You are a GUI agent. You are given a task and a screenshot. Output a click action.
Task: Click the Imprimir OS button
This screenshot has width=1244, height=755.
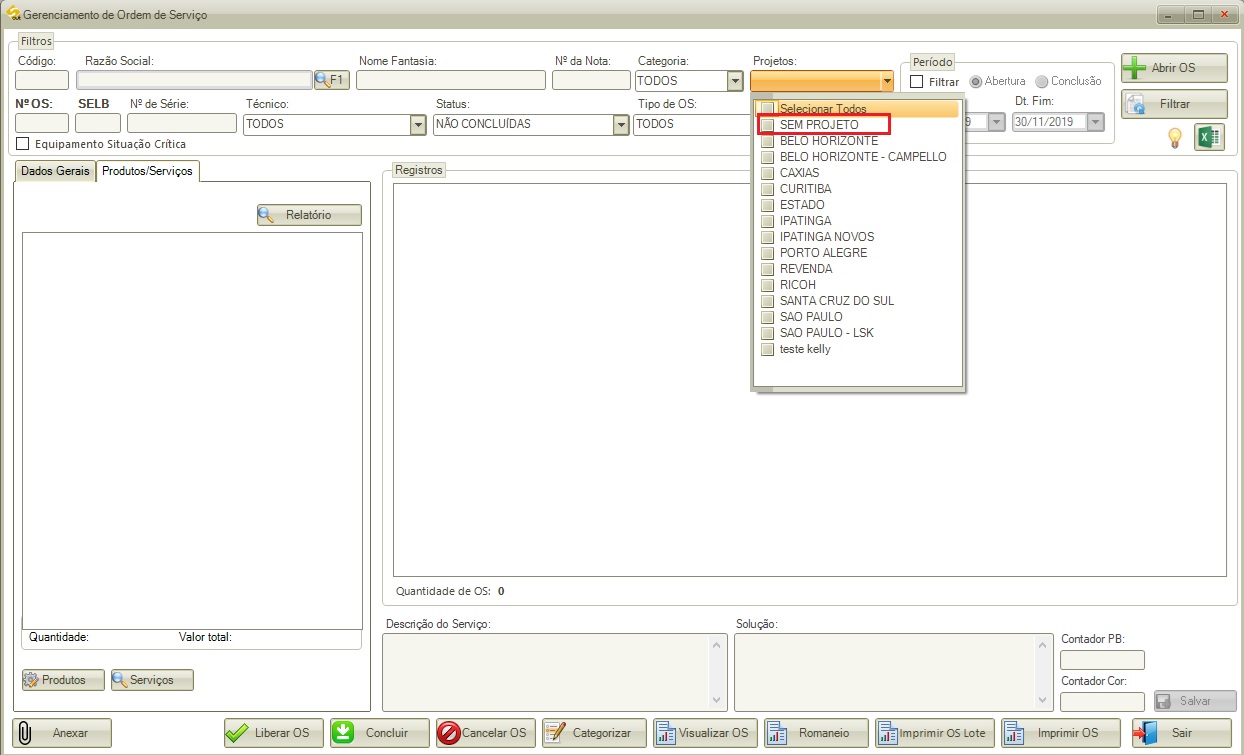tap(1059, 733)
